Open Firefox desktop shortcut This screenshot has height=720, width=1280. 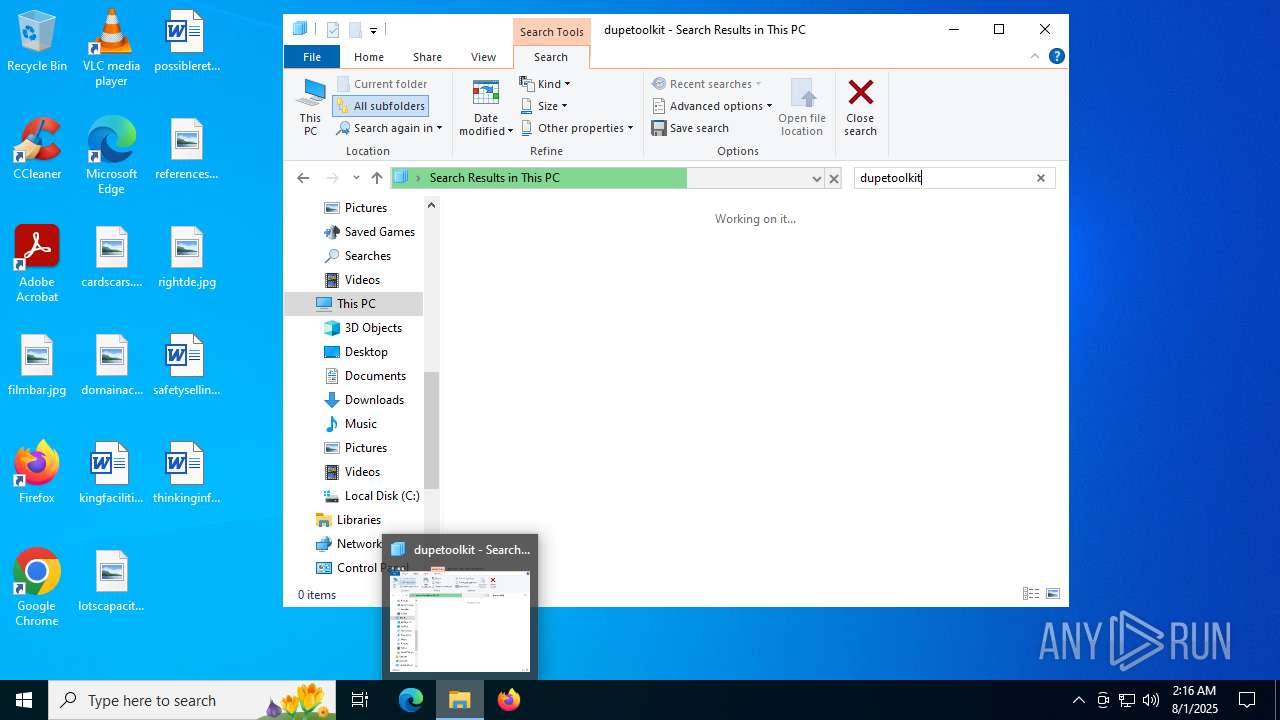[37, 473]
